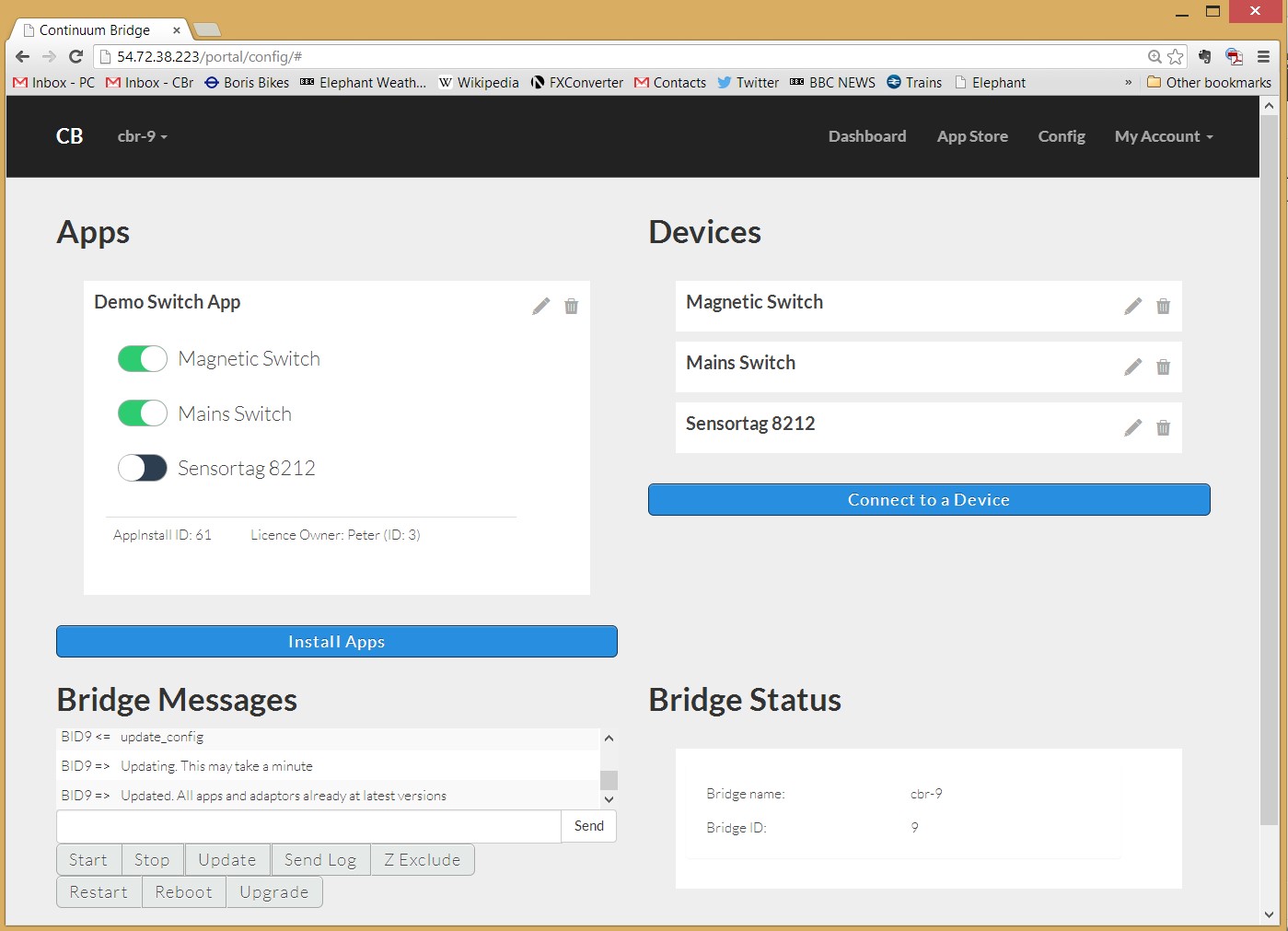Open Inbox - CBr Gmail bookmark
The width and height of the screenshot is (1288, 931).
[149, 82]
